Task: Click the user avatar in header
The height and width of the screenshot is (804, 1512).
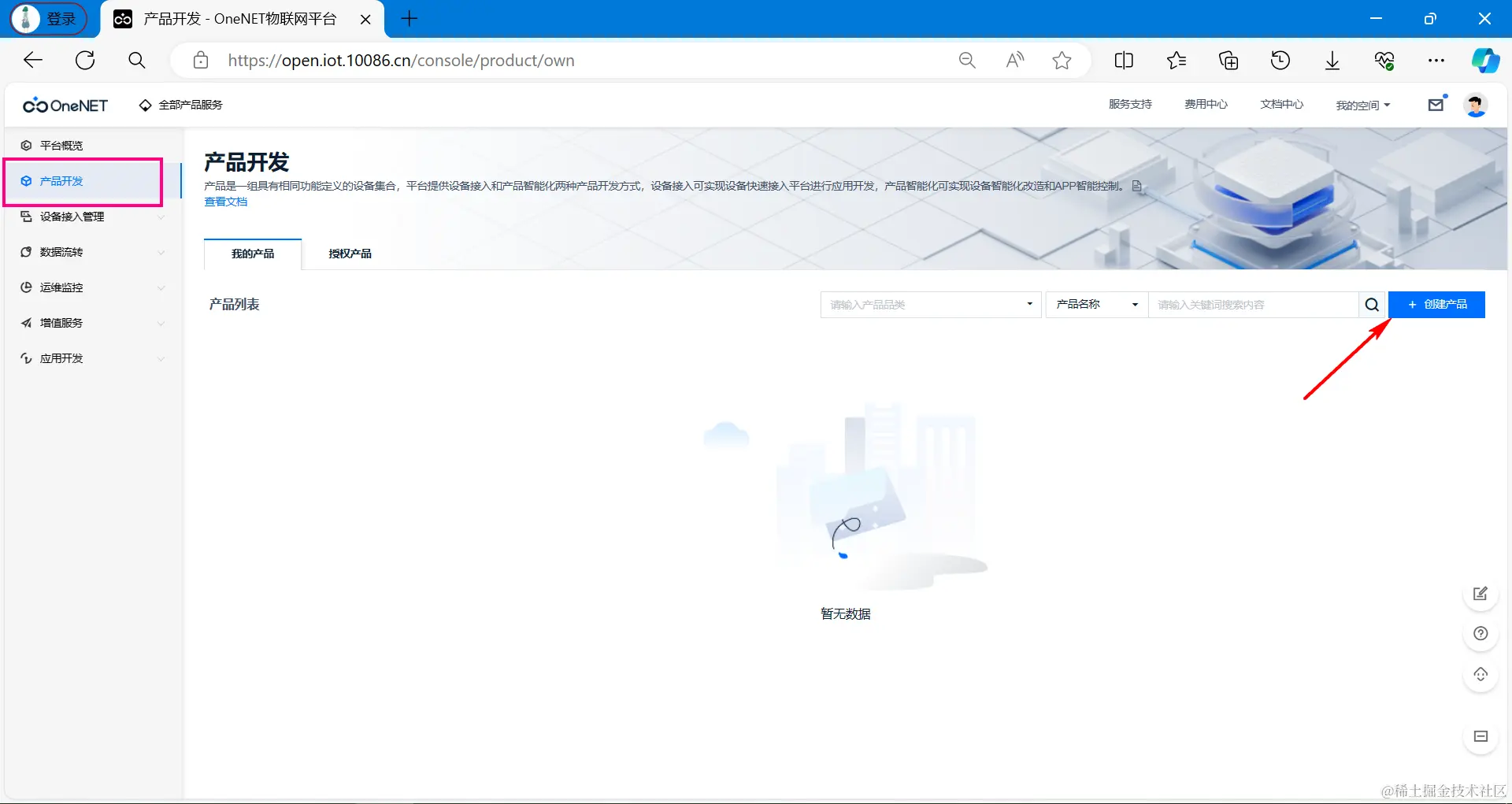Action: 1476,104
